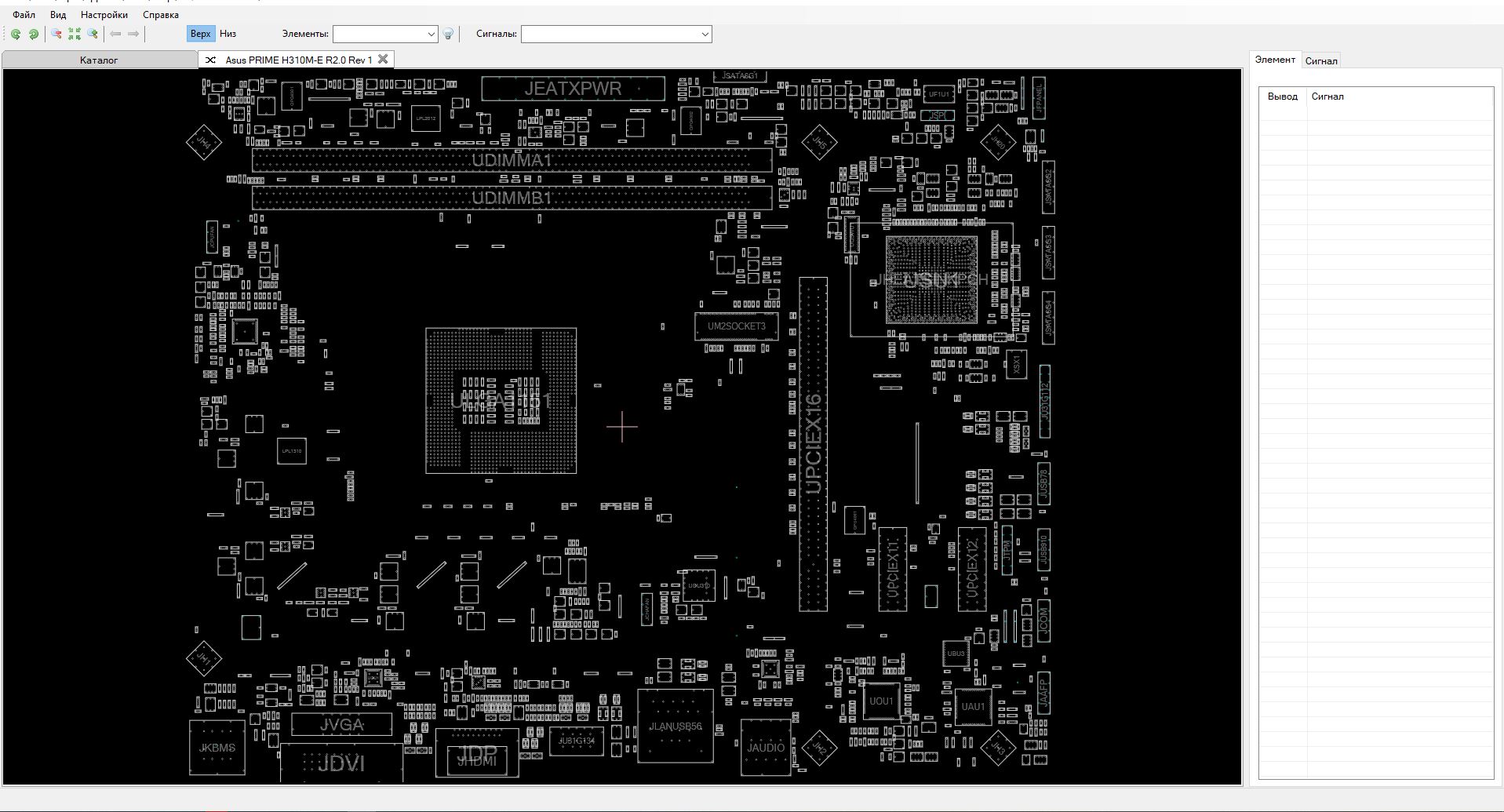
Task: Select the JVGA connector
Action: point(341,724)
